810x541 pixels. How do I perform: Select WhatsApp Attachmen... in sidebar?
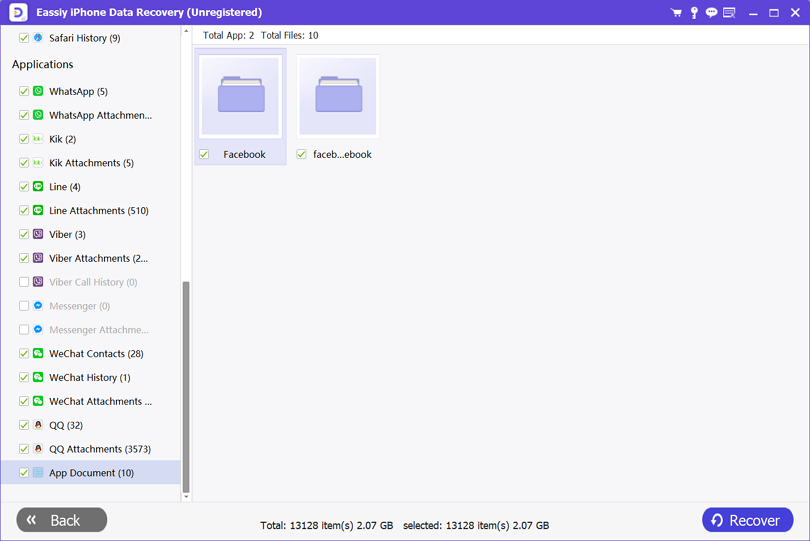point(100,115)
